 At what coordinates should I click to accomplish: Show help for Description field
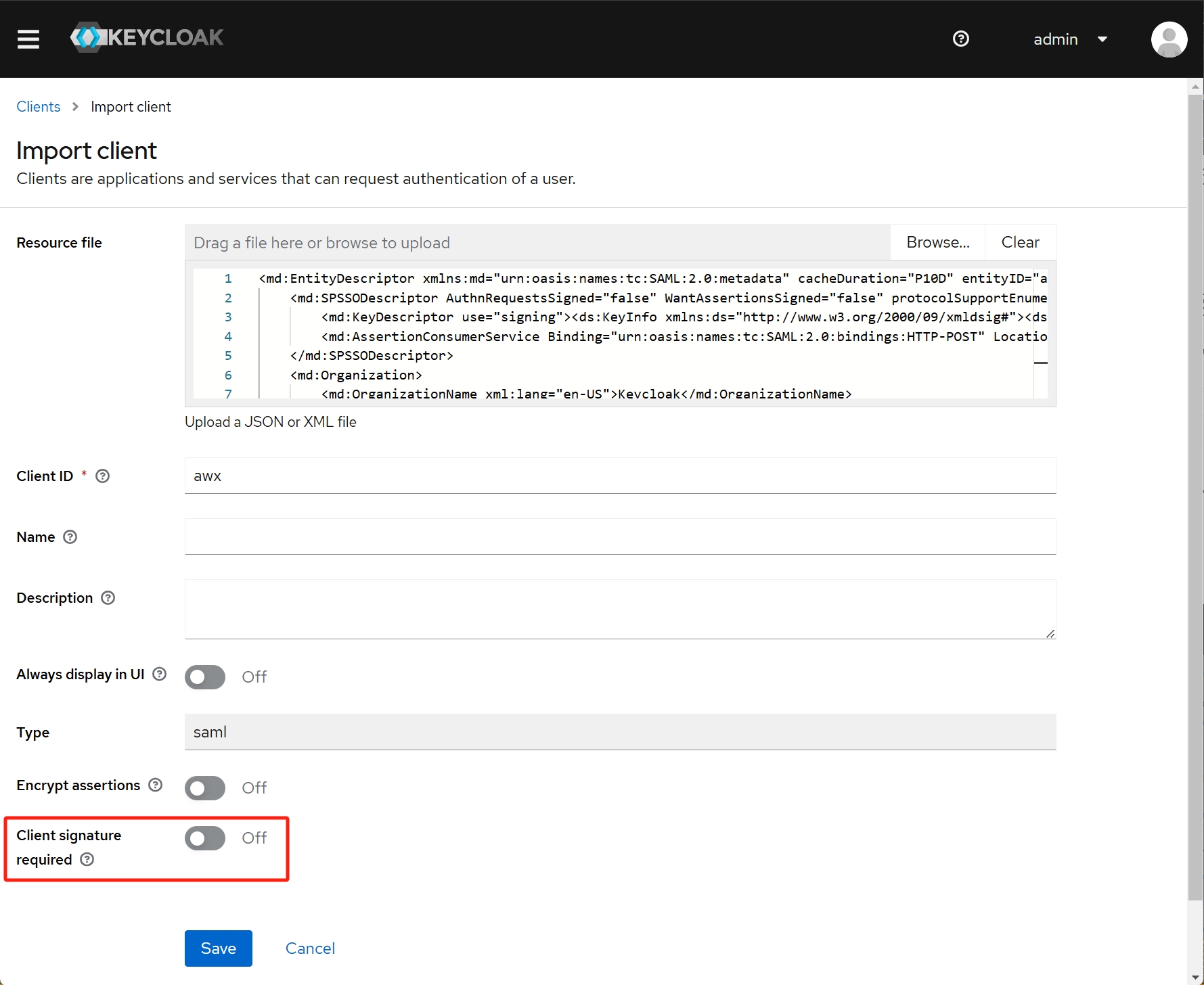coord(108,598)
